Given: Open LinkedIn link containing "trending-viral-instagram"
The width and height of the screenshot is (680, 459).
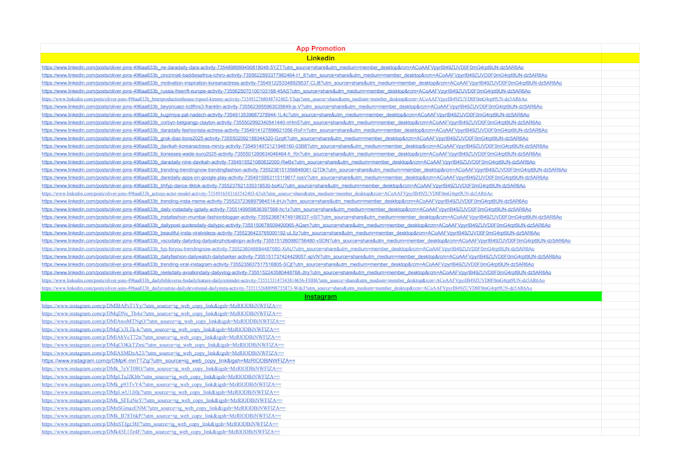Looking at the screenshot, I should coord(288,264).
